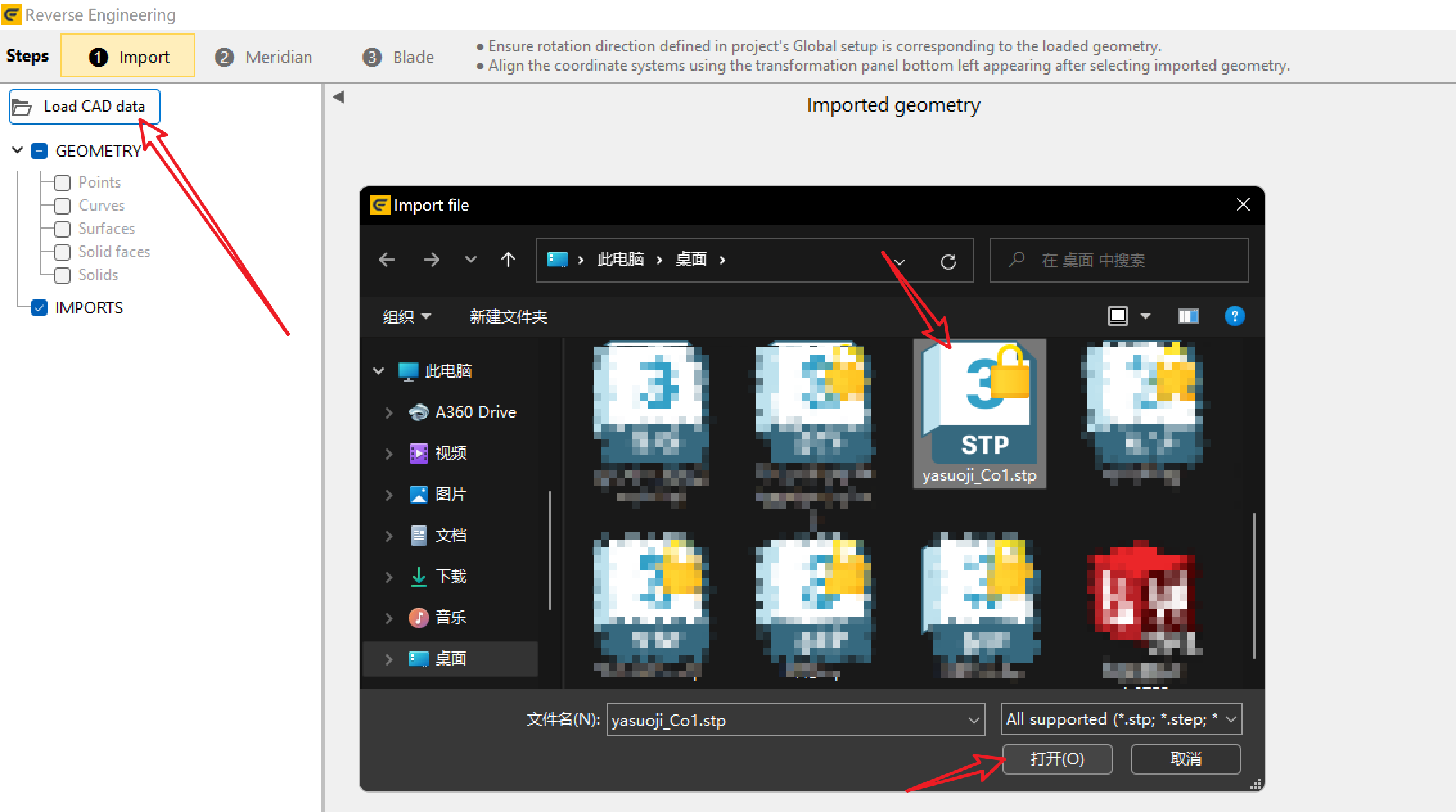Click the up-directory arrow icon
The width and height of the screenshot is (1456, 812).
pos(508,260)
